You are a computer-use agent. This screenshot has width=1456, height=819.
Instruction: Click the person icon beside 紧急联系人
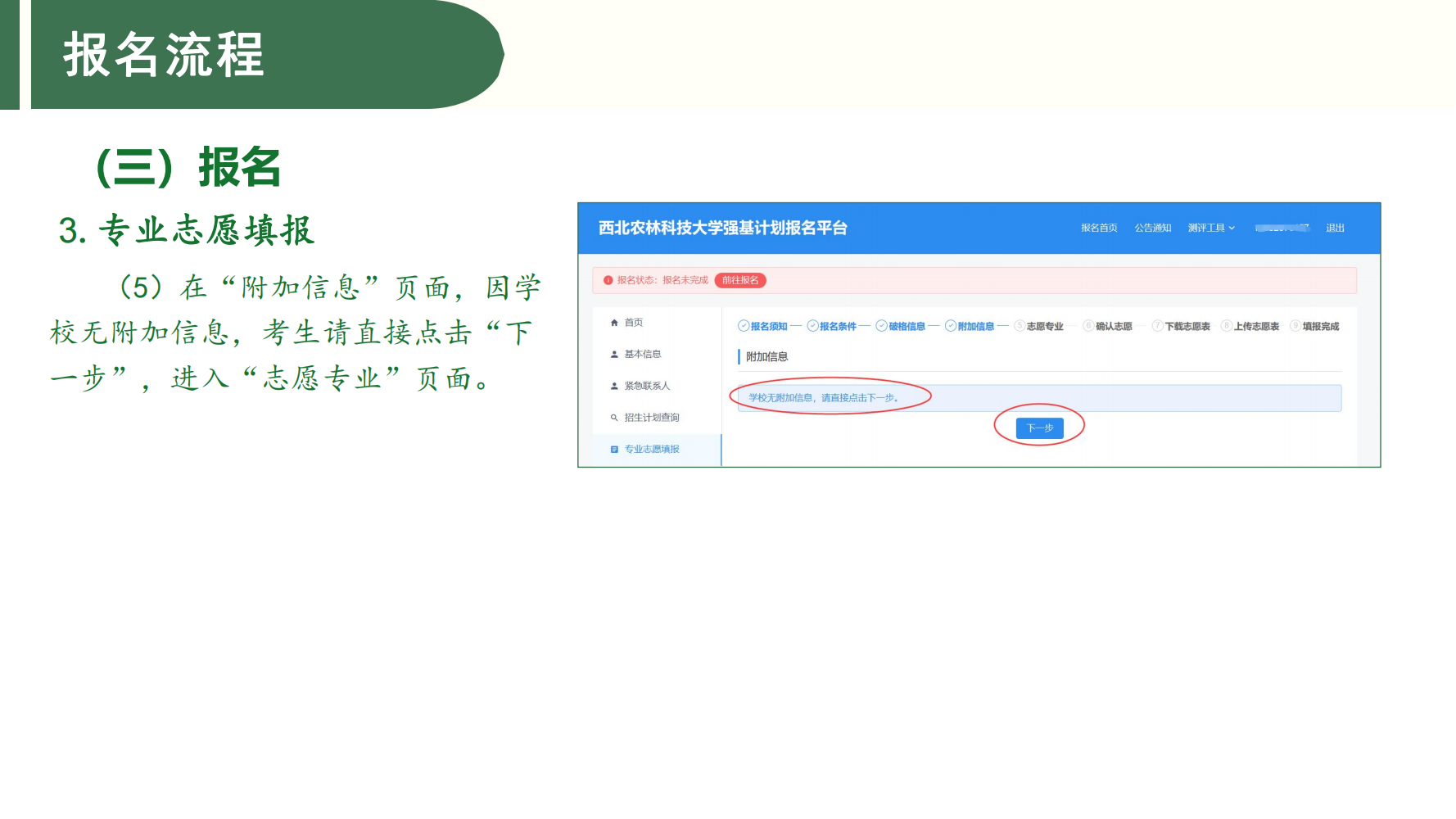614,386
